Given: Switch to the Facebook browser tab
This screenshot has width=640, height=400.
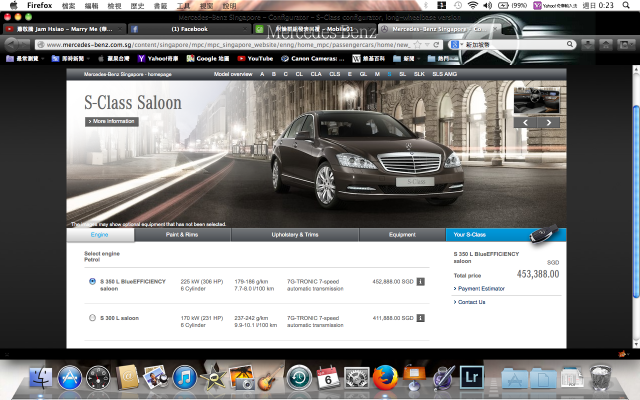Looking at the screenshot, I should point(189,29).
